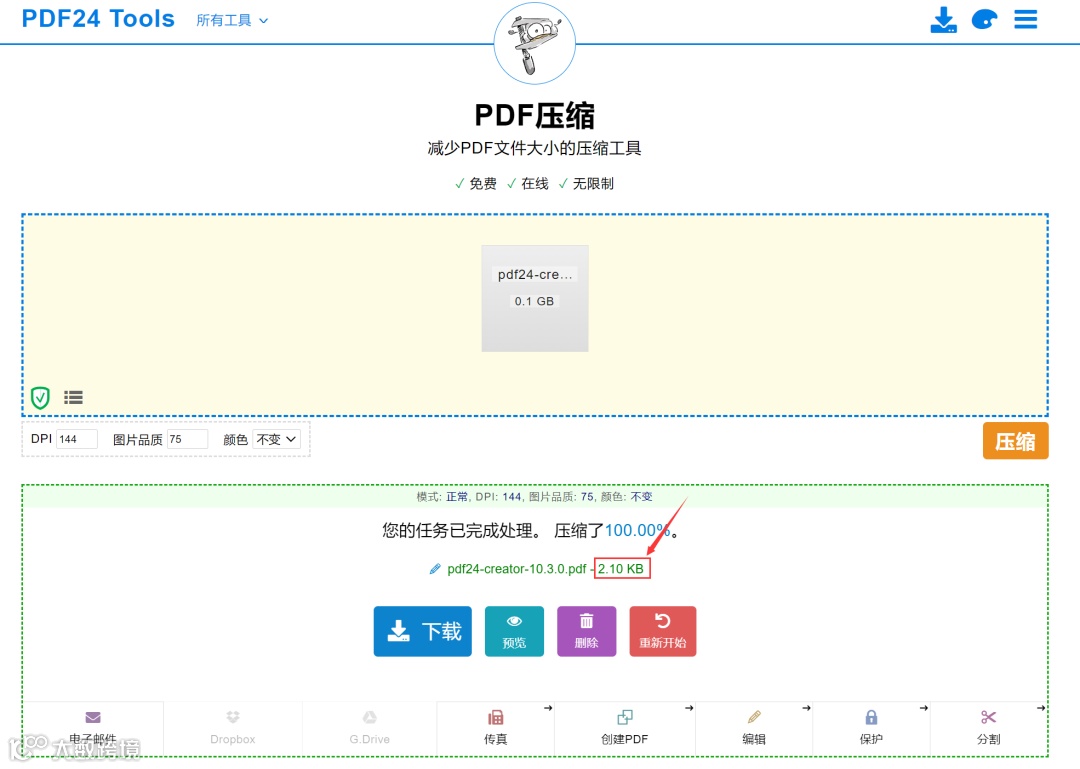The height and width of the screenshot is (769, 1080).
Task: Focus the 图片品质 input field
Action: (187, 439)
